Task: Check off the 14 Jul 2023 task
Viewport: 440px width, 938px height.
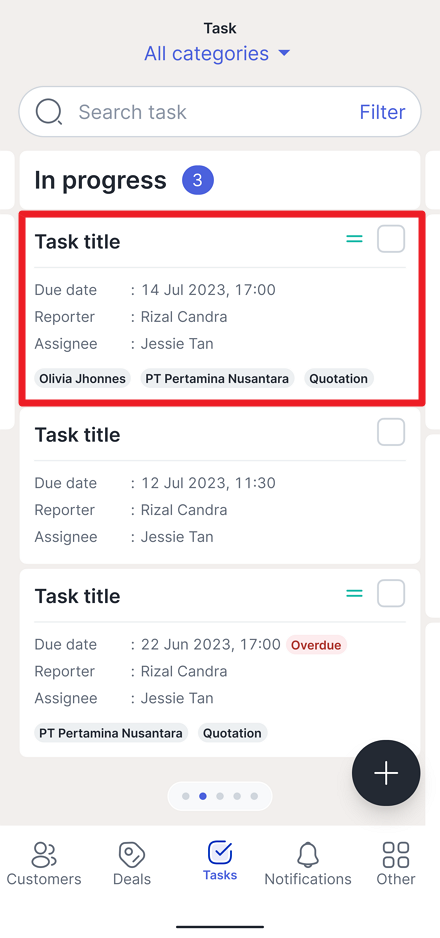Action: (x=391, y=239)
